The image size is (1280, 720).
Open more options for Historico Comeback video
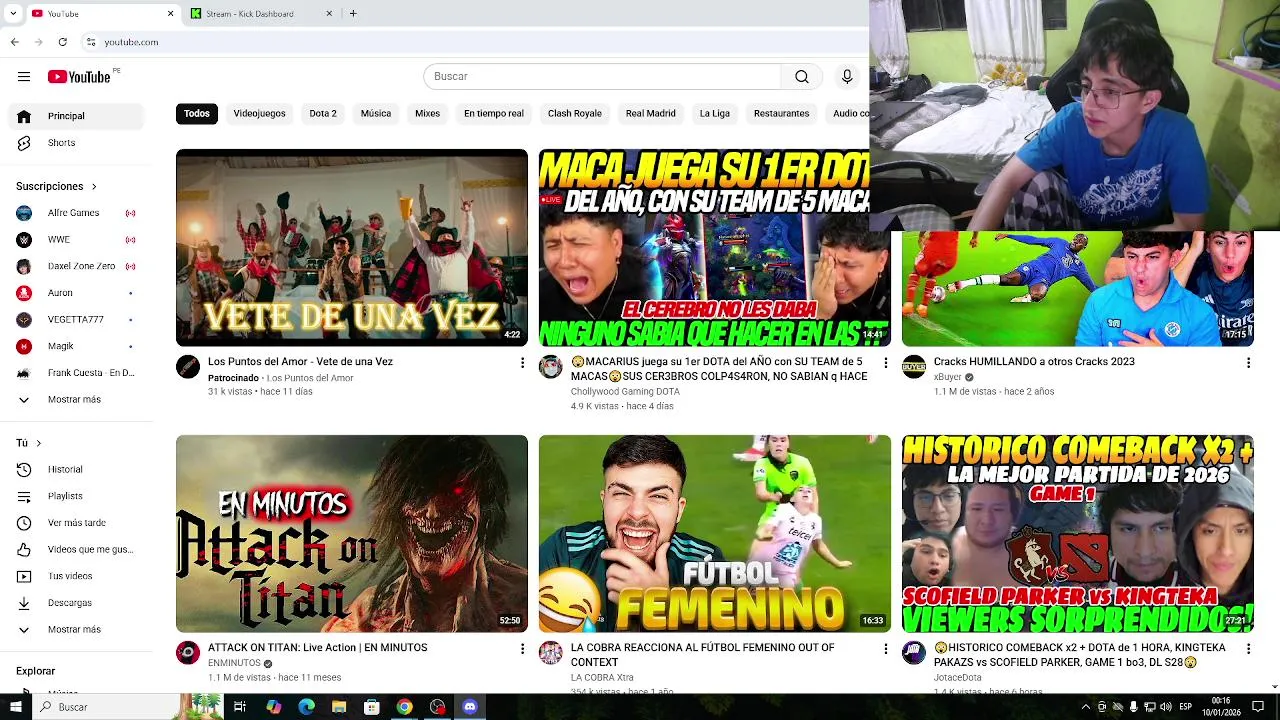click(x=1248, y=649)
